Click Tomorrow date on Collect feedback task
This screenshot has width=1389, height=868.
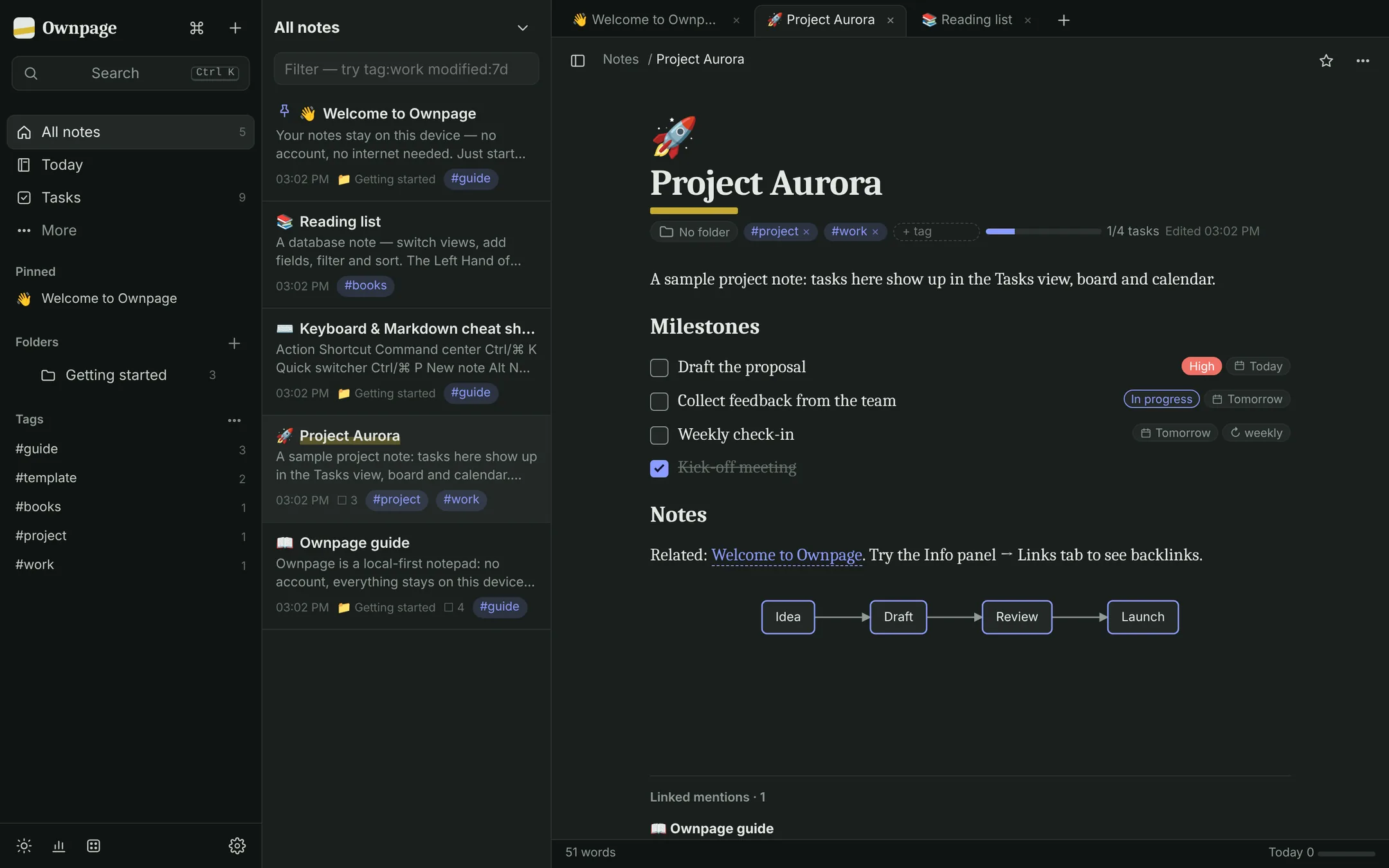click(x=1247, y=399)
